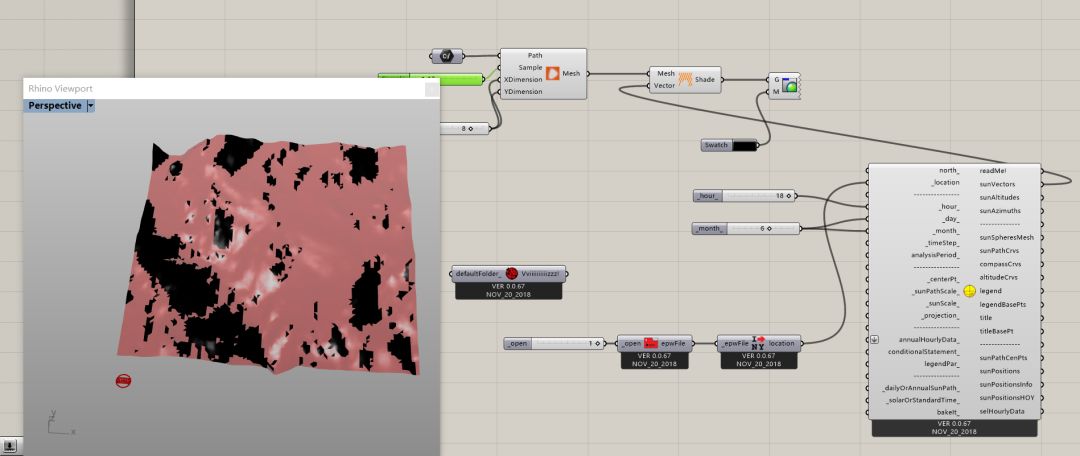Open the Perspective viewport dropdown arrow
This screenshot has height=456, width=1080.
[90, 105]
